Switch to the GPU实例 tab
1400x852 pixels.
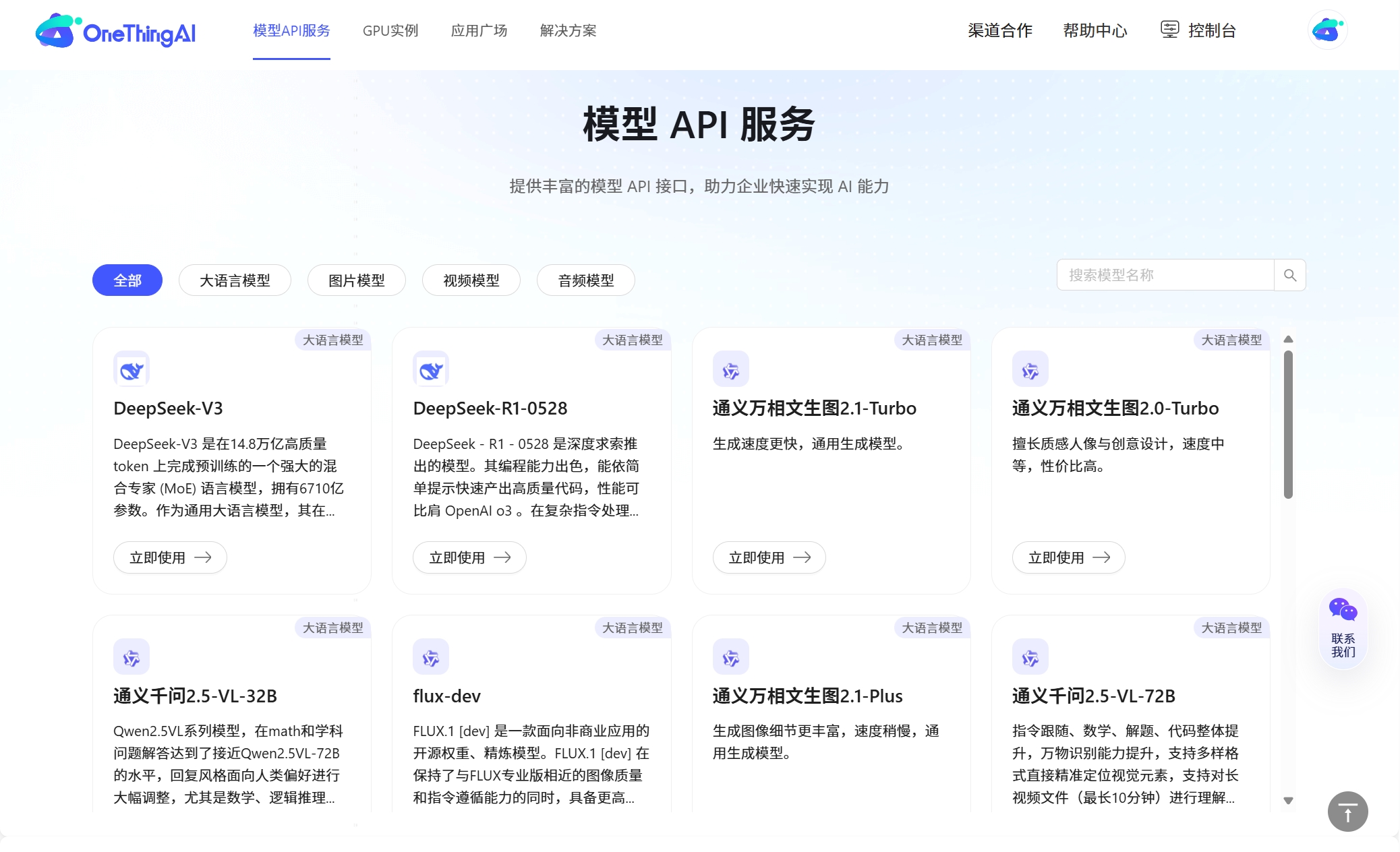[391, 30]
